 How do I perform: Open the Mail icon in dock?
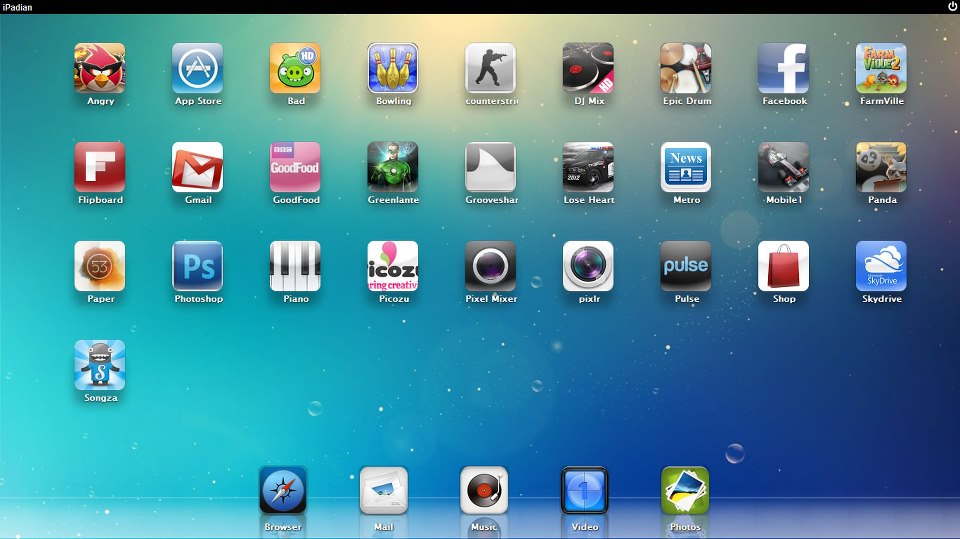(384, 490)
